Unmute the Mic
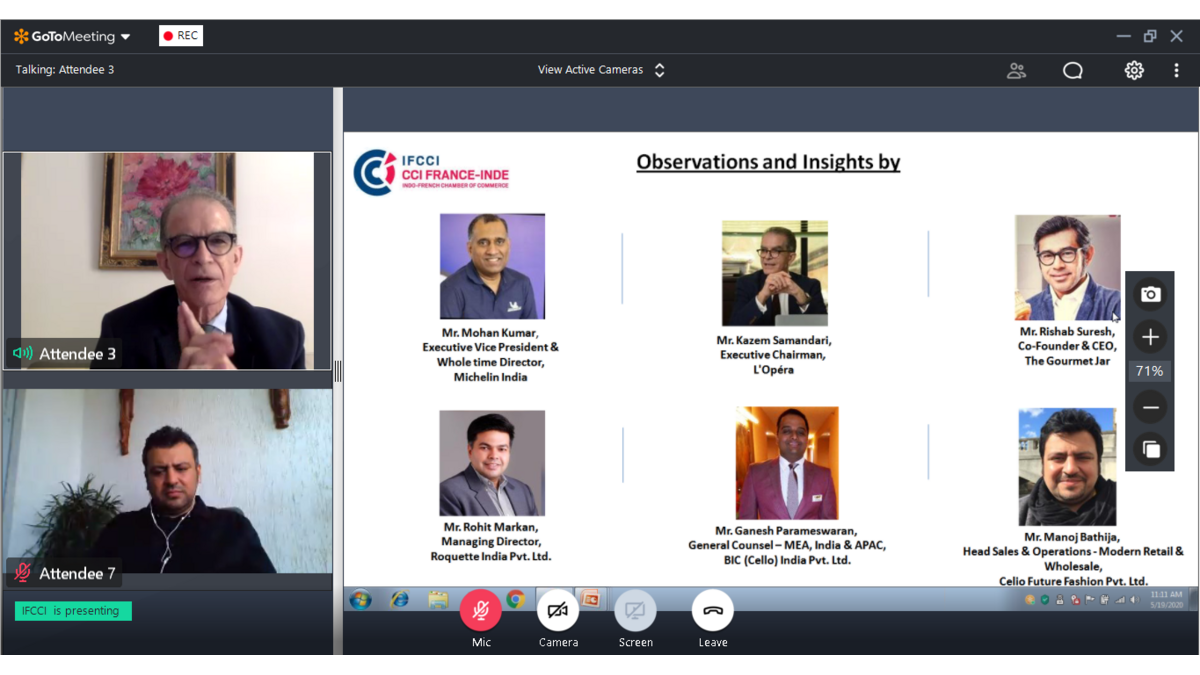Screen dimensions: 1200x675 coord(481,611)
